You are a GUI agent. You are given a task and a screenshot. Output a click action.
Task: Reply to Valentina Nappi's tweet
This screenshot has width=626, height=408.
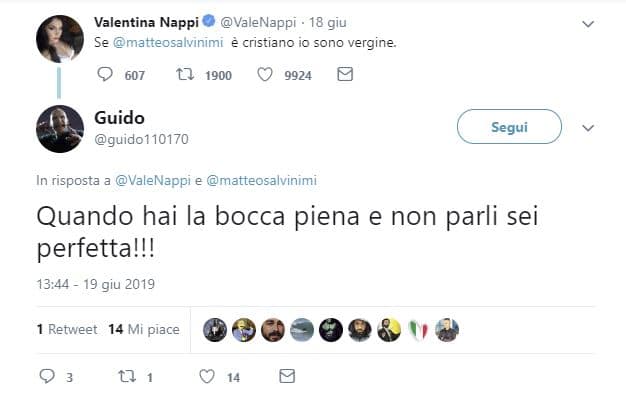tap(105, 74)
